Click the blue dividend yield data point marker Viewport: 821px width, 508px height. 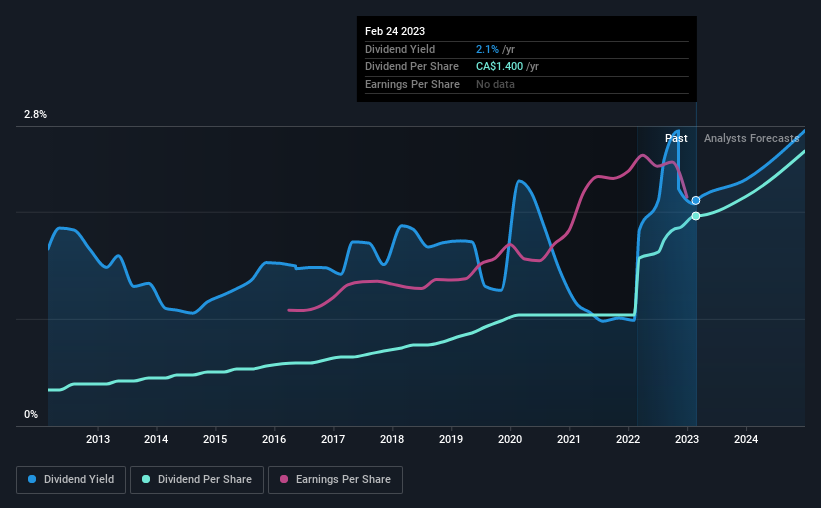point(696,201)
